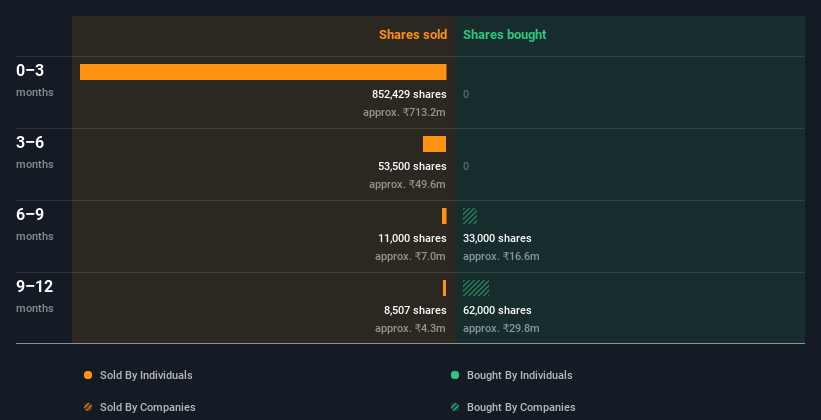The height and width of the screenshot is (420, 821).
Task: Click the orange Sold By Individuals legend dot
Action: (x=88, y=375)
